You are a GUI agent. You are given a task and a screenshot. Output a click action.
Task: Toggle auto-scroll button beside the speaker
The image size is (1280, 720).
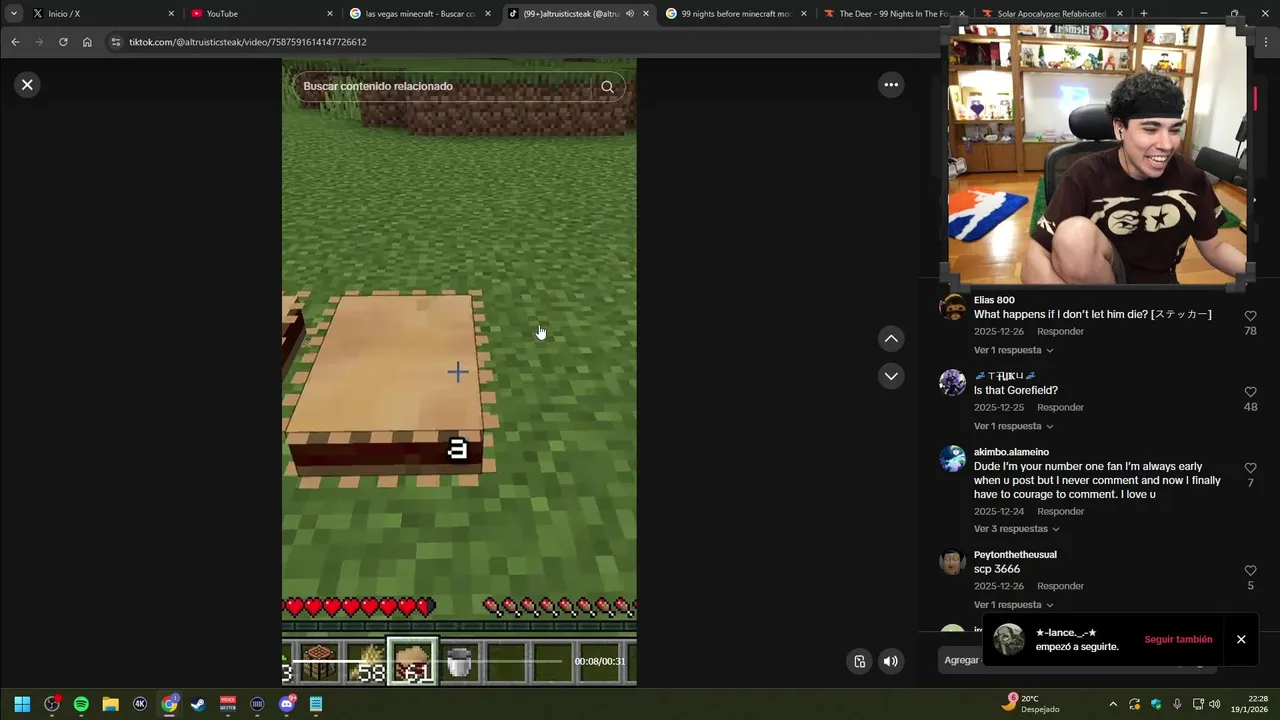[x=859, y=661]
